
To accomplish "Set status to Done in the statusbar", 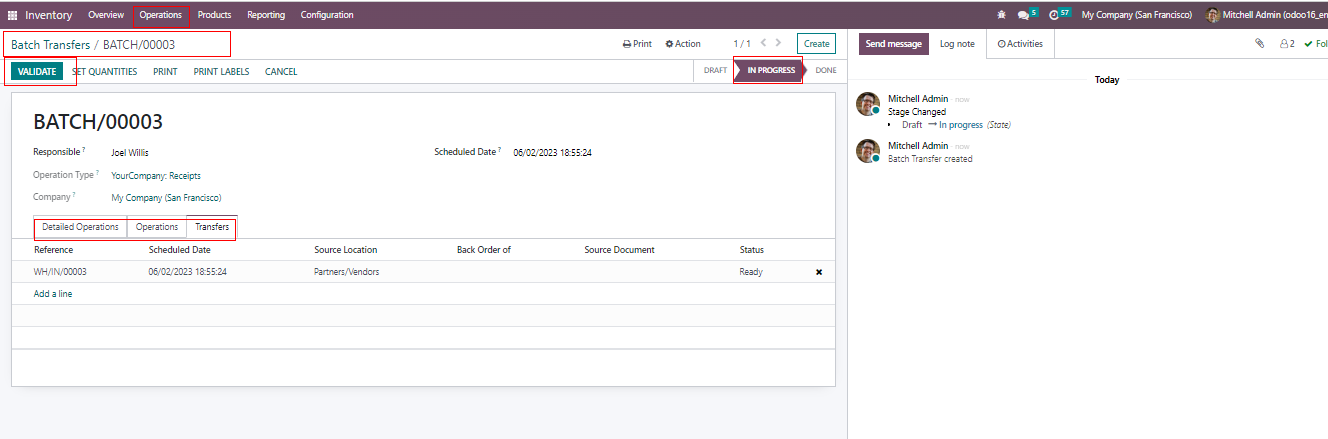I will 825,70.
